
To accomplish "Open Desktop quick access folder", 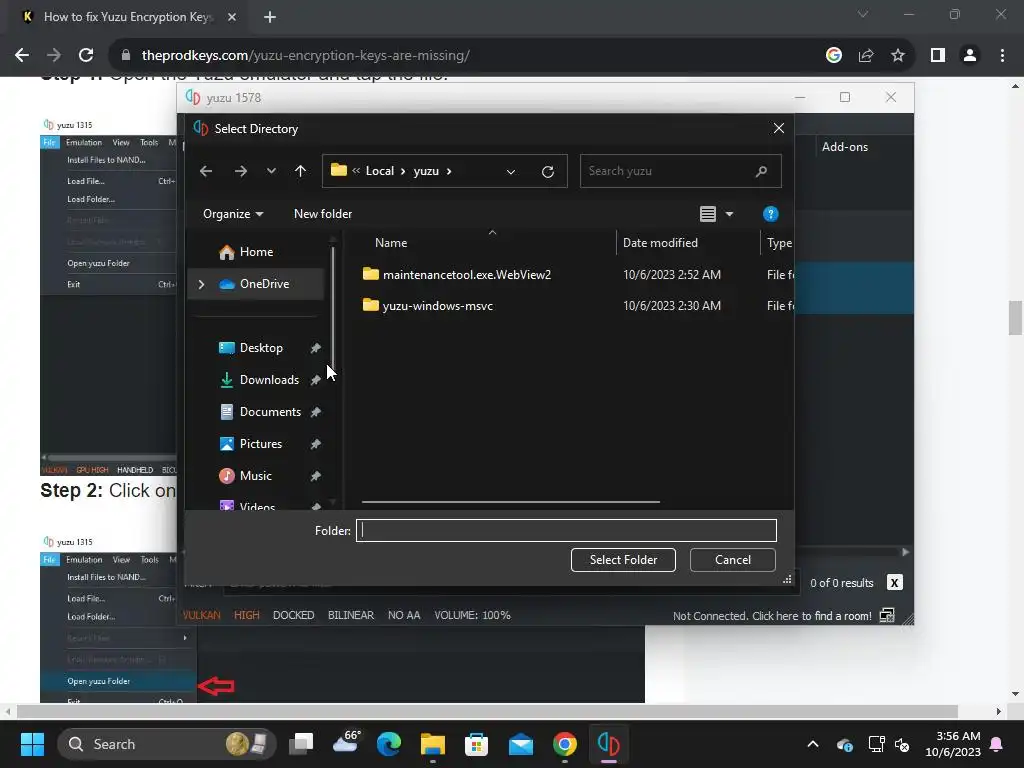I will point(261,348).
